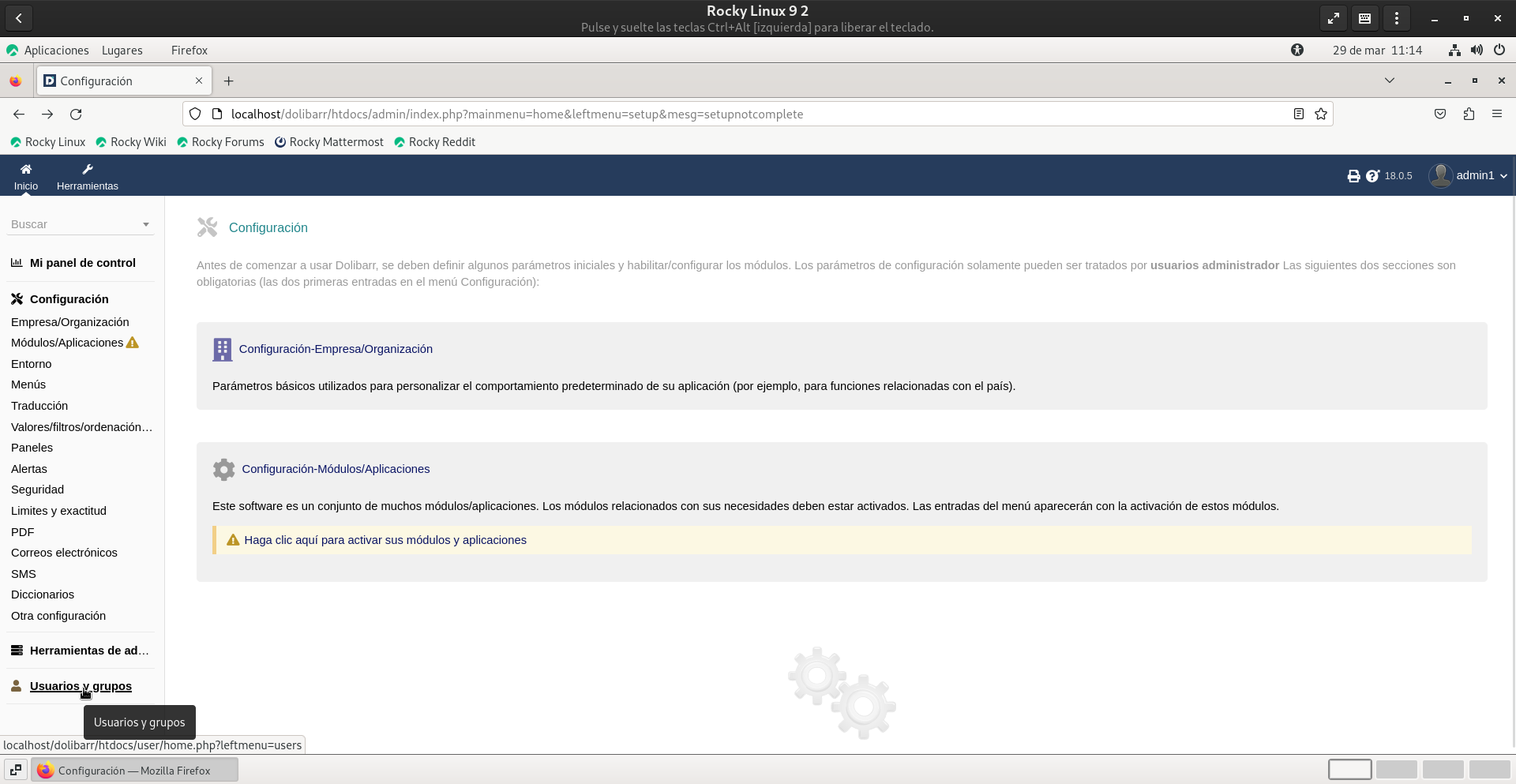
Task: Click the activate modules and applications link
Action: (385, 540)
